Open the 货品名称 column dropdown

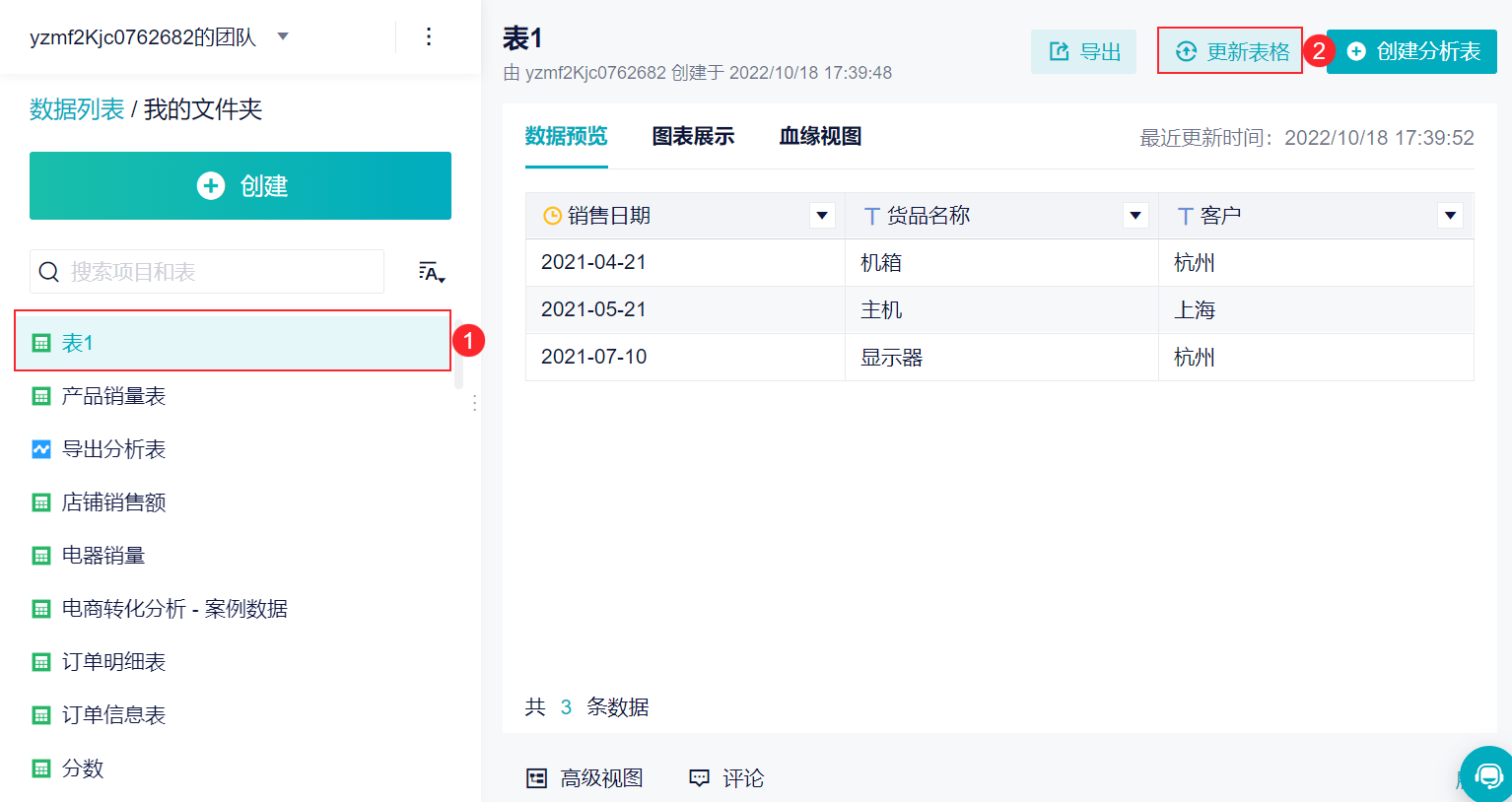coord(1135,215)
